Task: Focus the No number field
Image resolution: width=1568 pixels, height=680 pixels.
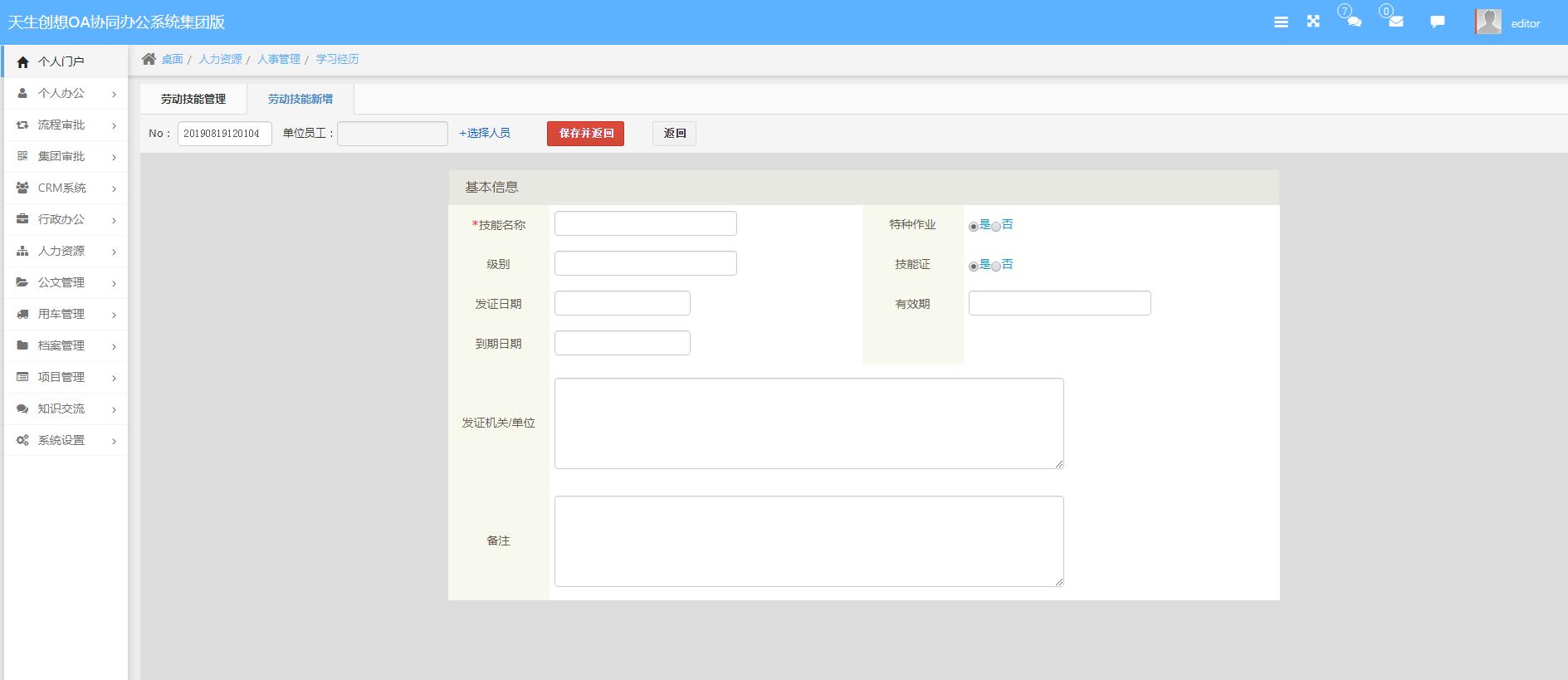Action: tap(225, 134)
